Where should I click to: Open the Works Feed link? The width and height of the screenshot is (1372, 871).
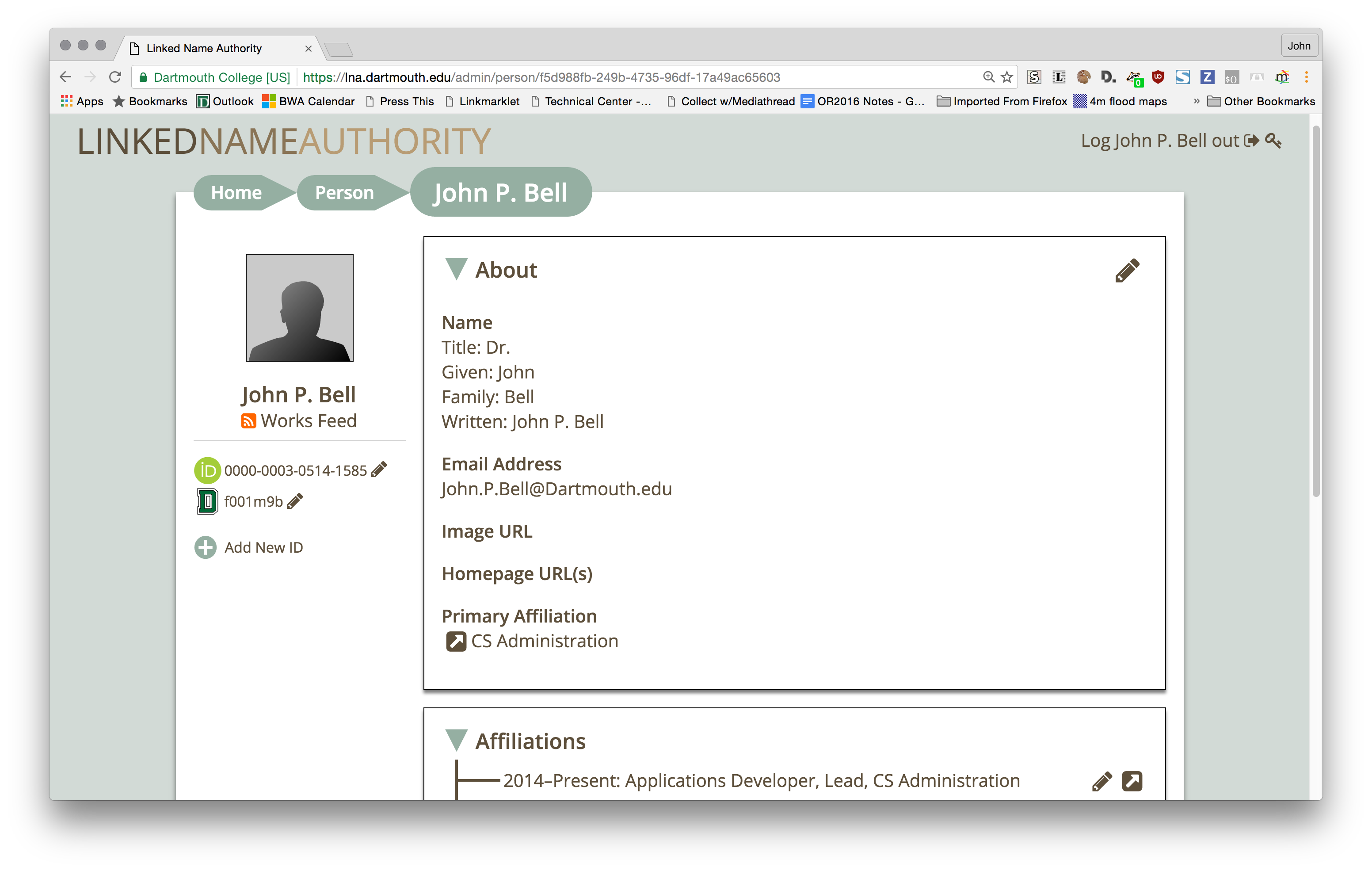coord(309,420)
